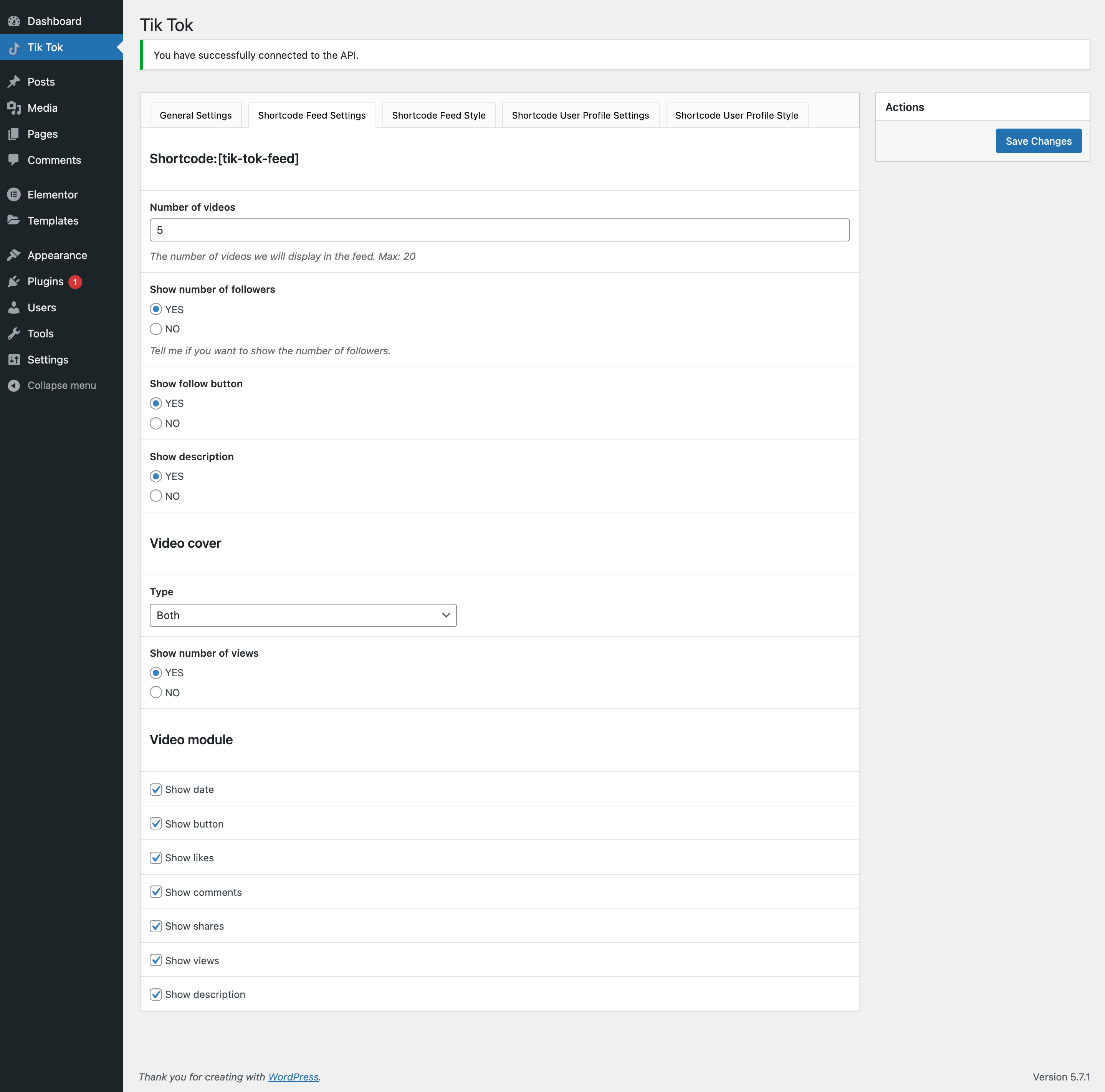Disable the Show shares checkbox

[155, 926]
